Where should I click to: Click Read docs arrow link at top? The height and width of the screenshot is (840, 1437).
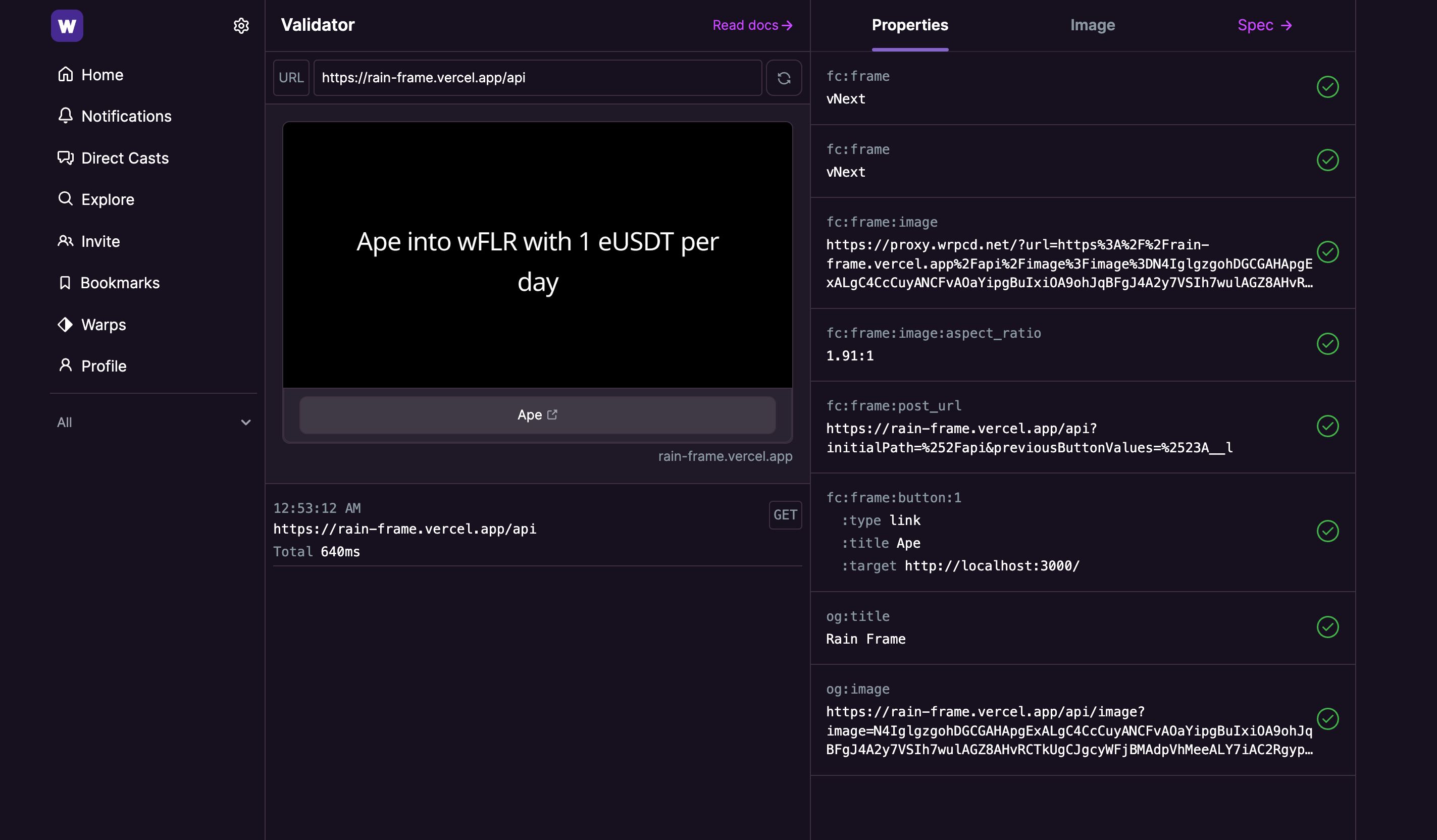[x=753, y=24]
